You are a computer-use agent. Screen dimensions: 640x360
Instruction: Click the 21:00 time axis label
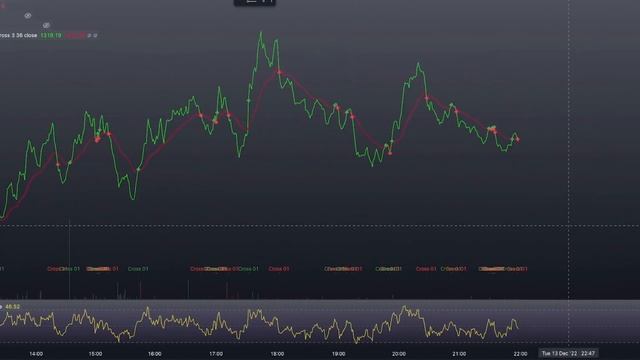tap(459, 354)
